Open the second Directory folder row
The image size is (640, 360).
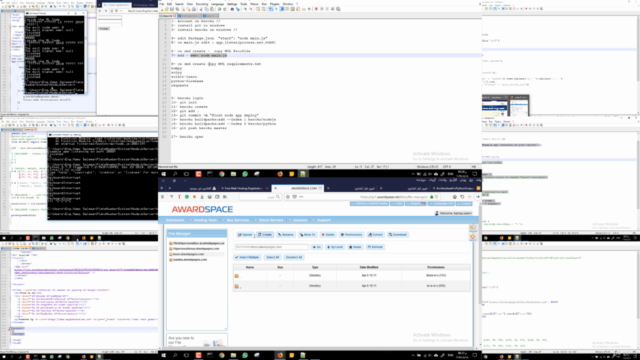pos(352,286)
